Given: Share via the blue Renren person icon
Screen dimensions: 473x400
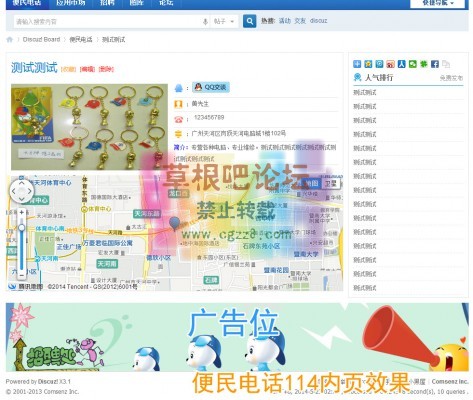Looking at the screenshot, I should pos(401,64).
